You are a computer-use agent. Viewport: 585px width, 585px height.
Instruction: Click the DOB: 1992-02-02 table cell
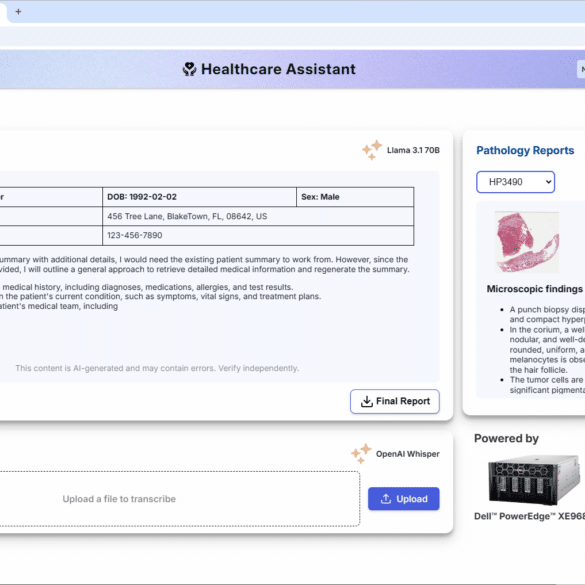coord(199,197)
